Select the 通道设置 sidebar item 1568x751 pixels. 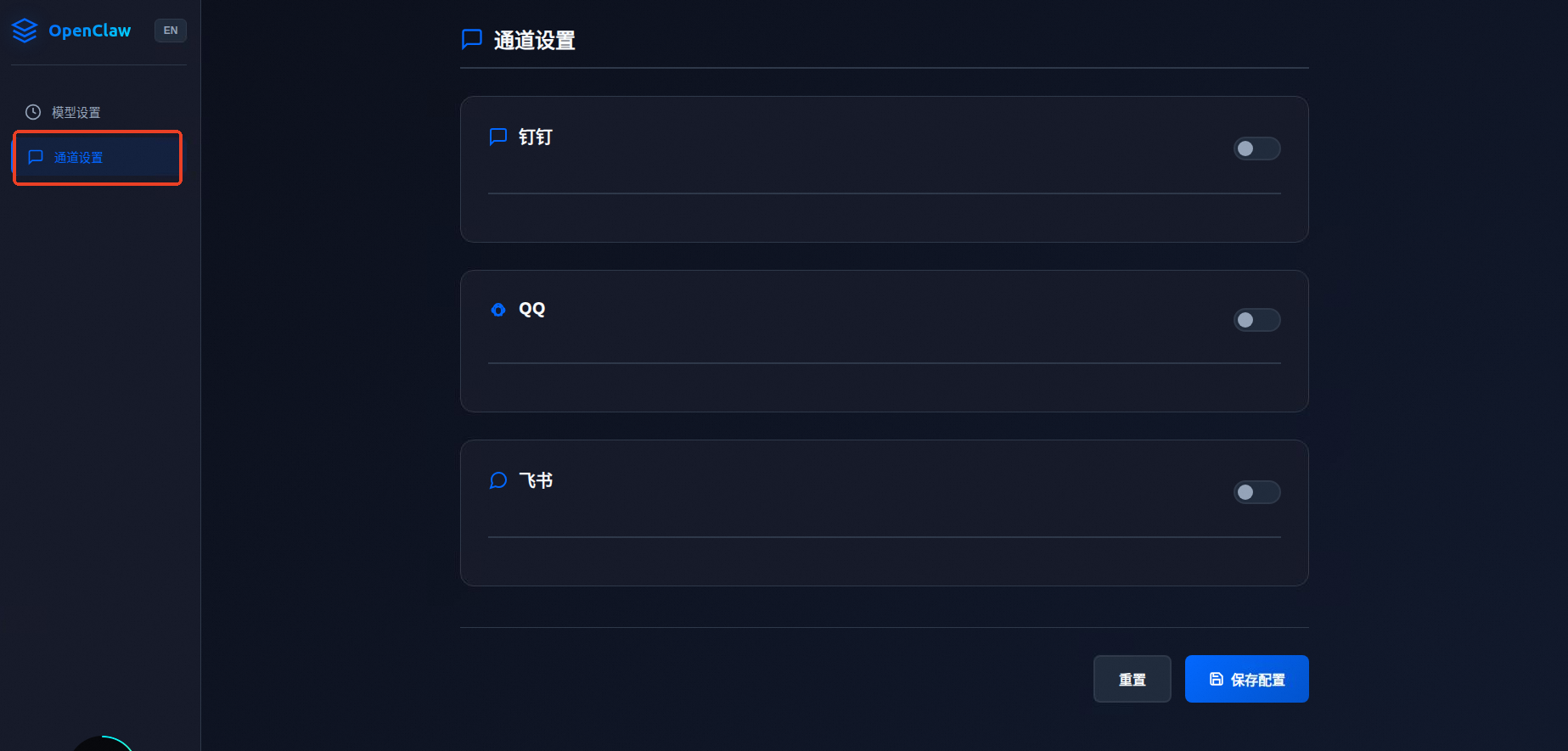(x=98, y=157)
